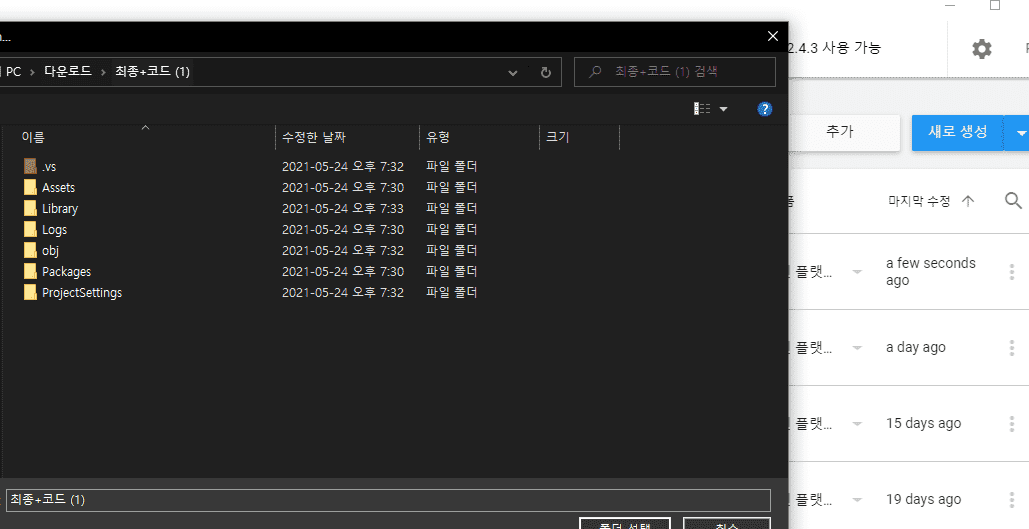This screenshot has width=1029, height=529.
Task: Open more options for '19 days ago' project
Action: (x=1012, y=499)
